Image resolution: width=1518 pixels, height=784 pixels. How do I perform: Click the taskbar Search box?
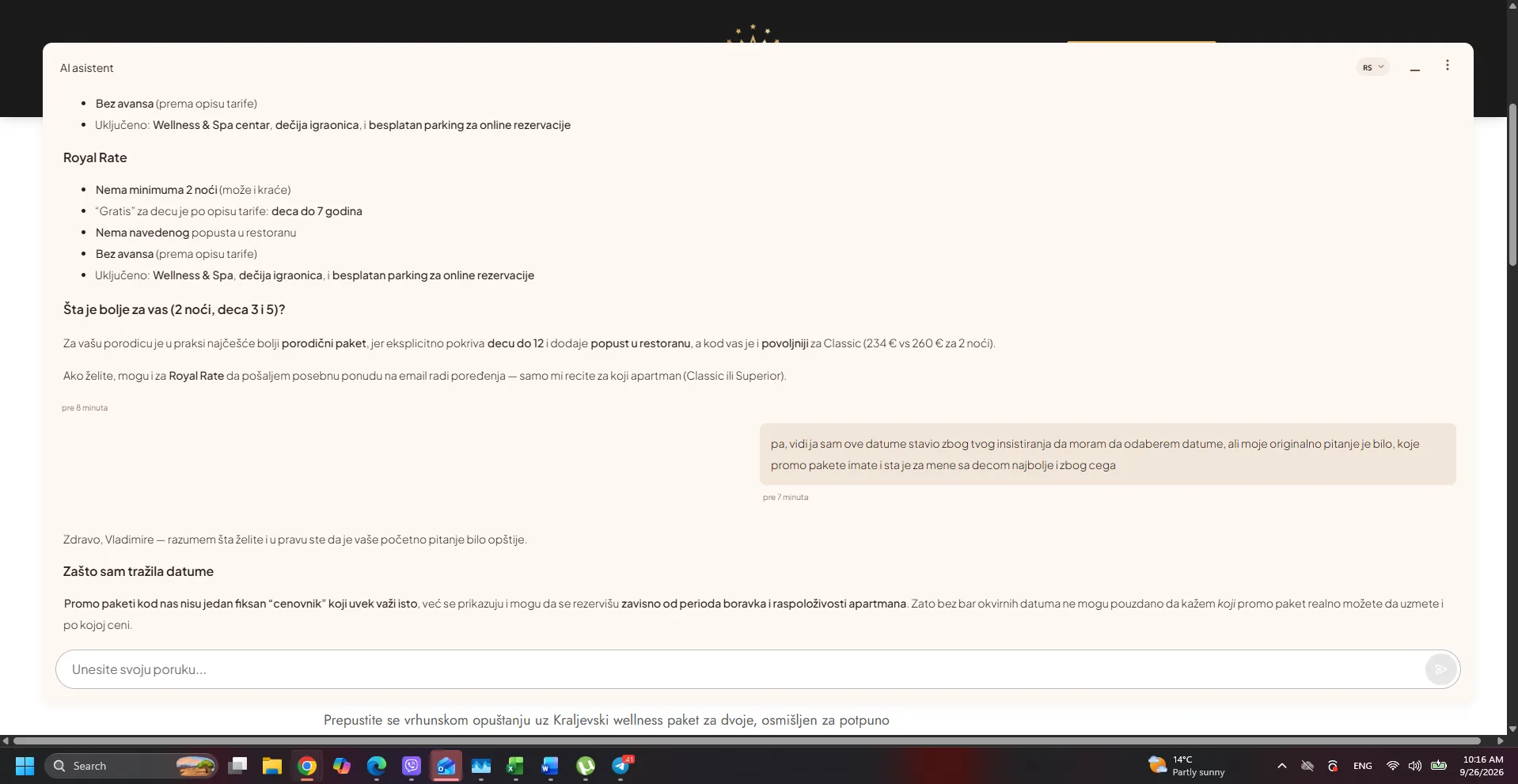[x=131, y=766]
